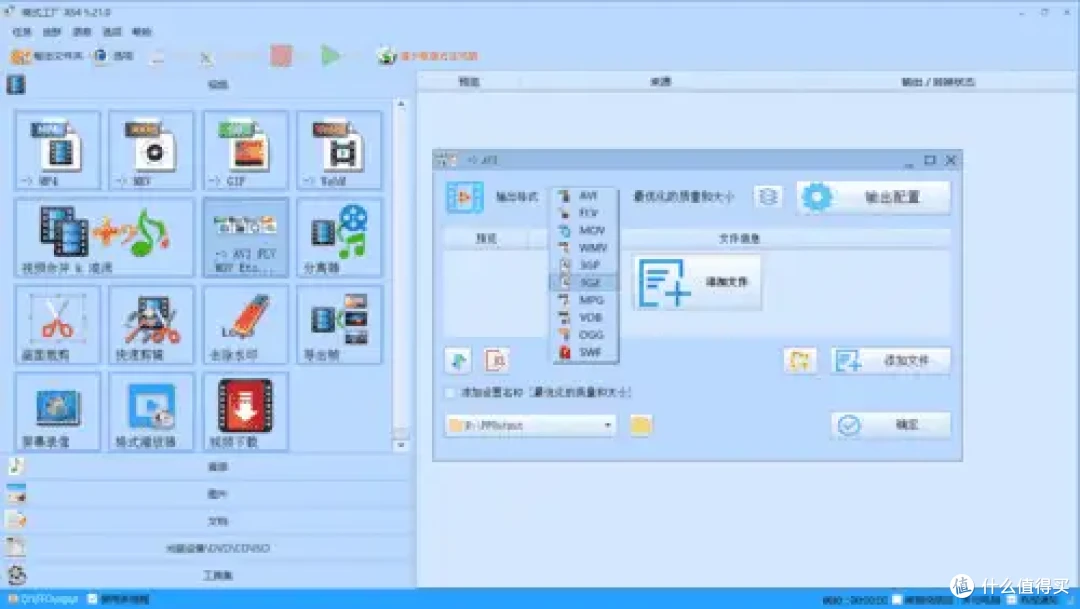Click the clip options icon beside green arrow
The image size is (1080, 609).
497,360
